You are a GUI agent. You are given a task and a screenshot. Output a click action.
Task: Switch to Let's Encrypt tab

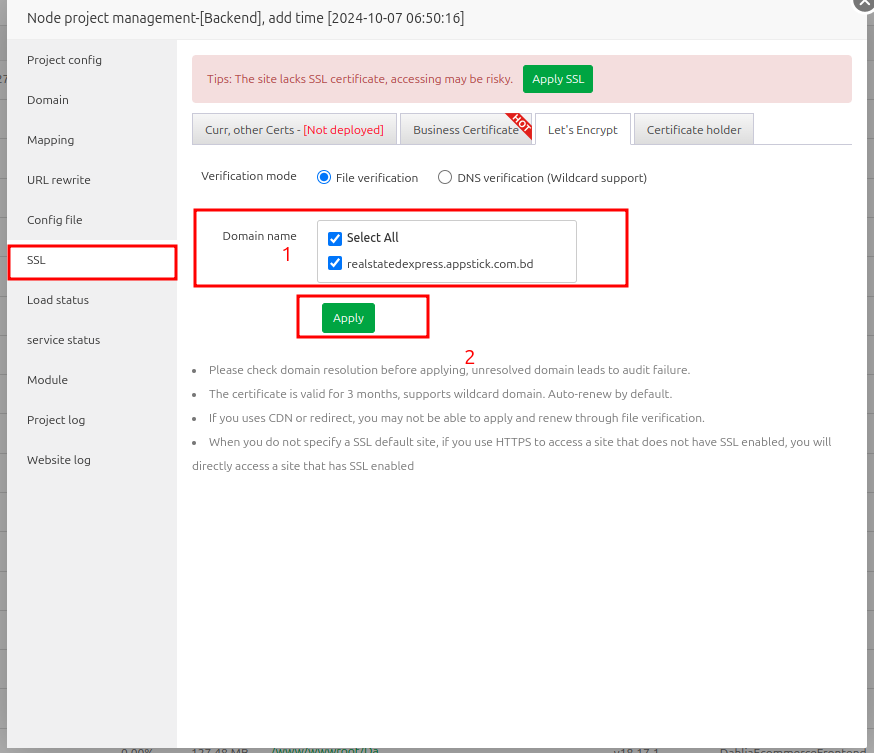pyautogui.click(x=582, y=130)
